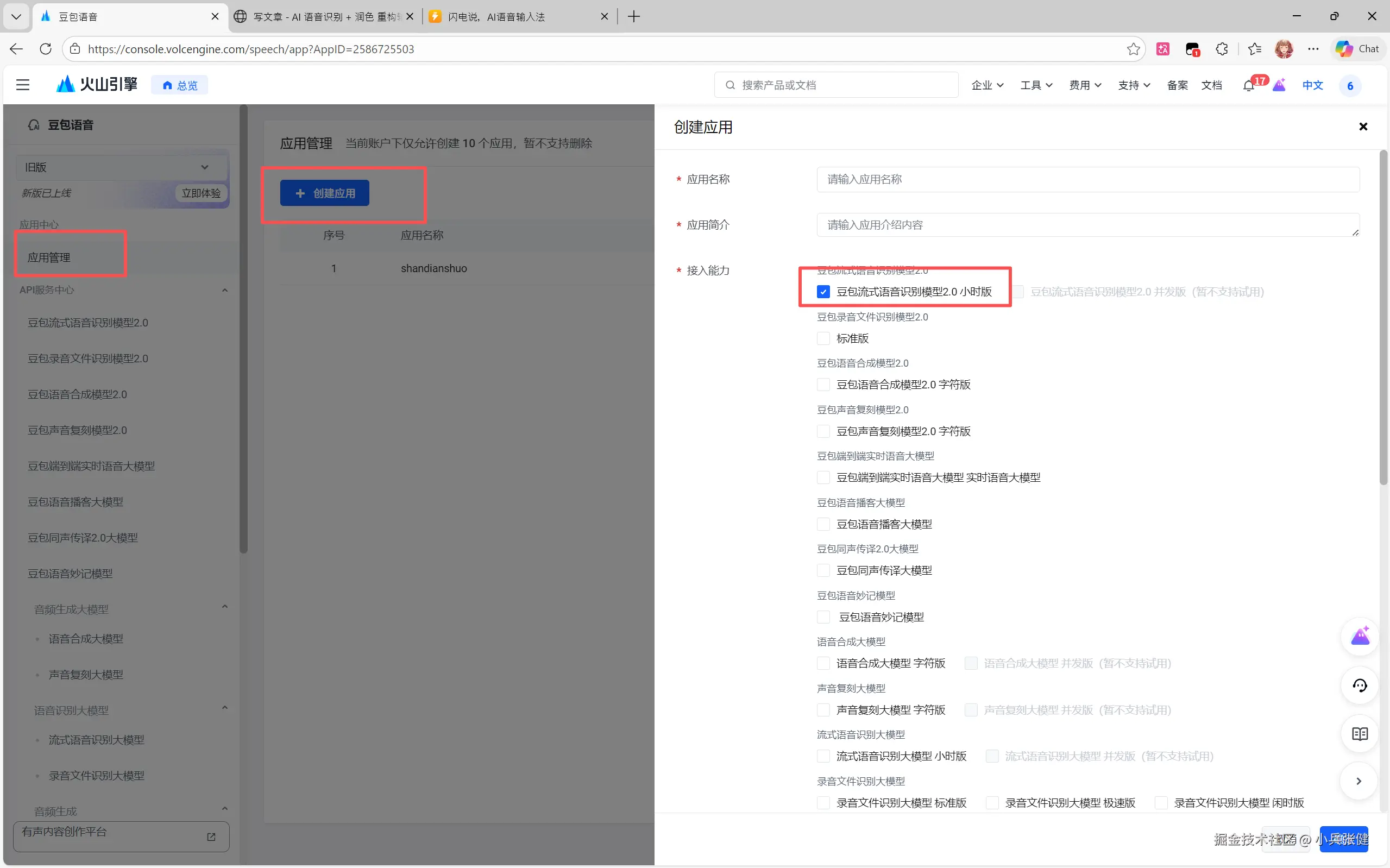The height and width of the screenshot is (868, 1390).
Task: Favorite this page with the star icon
Action: (x=1133, y=49)
